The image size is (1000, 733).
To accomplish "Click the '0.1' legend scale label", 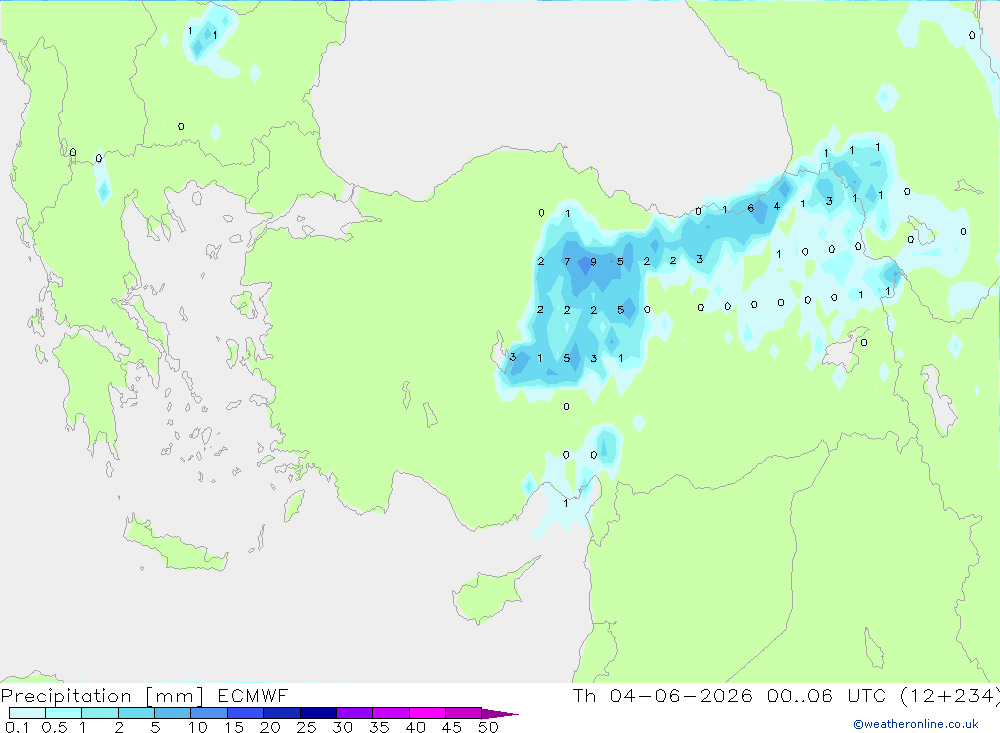I will pyautogui.click(x=17, y=727).
